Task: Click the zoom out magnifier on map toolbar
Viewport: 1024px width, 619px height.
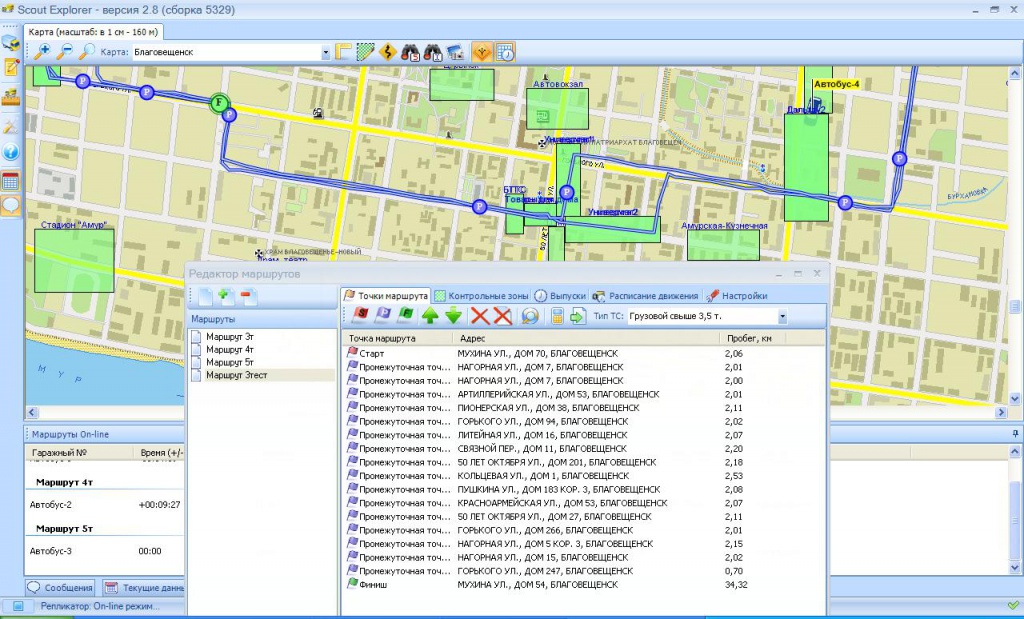Action: coord(65,52)
